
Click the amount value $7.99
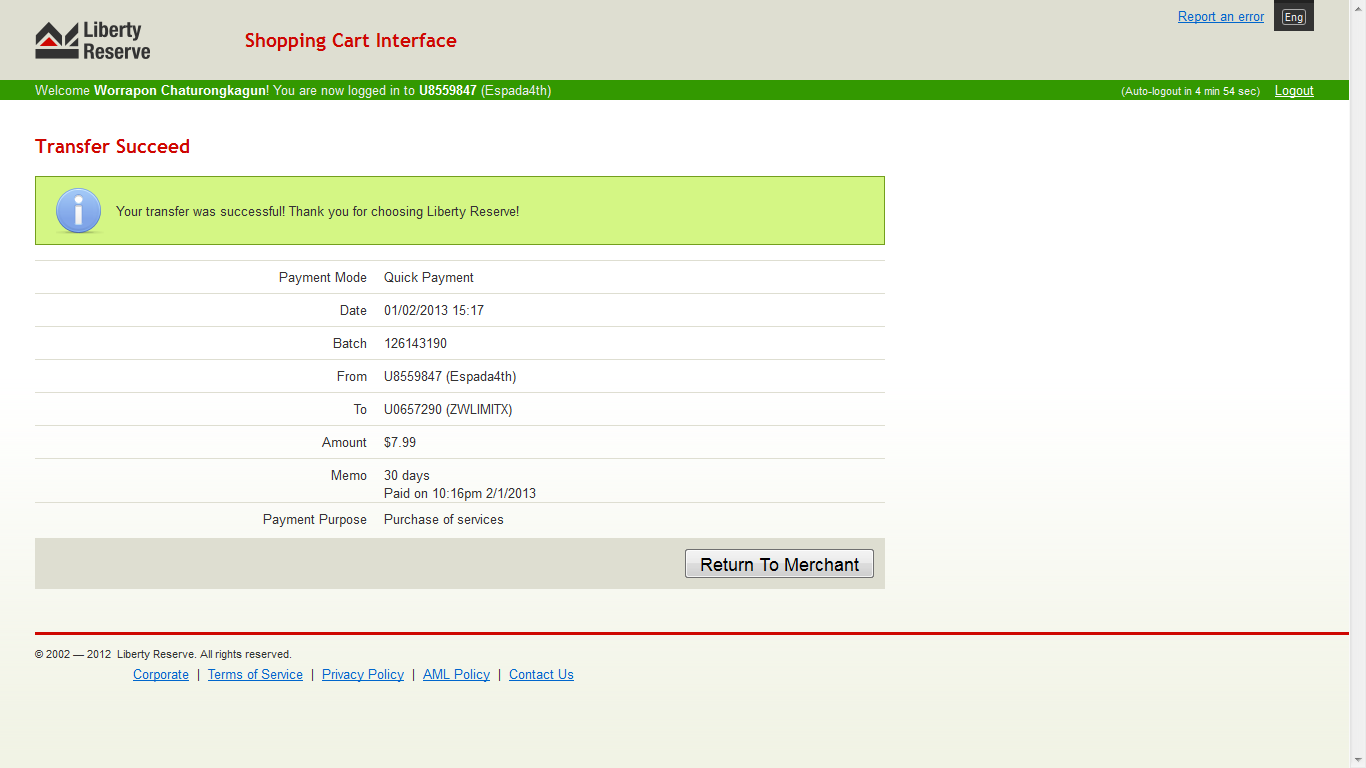[400, 443]
